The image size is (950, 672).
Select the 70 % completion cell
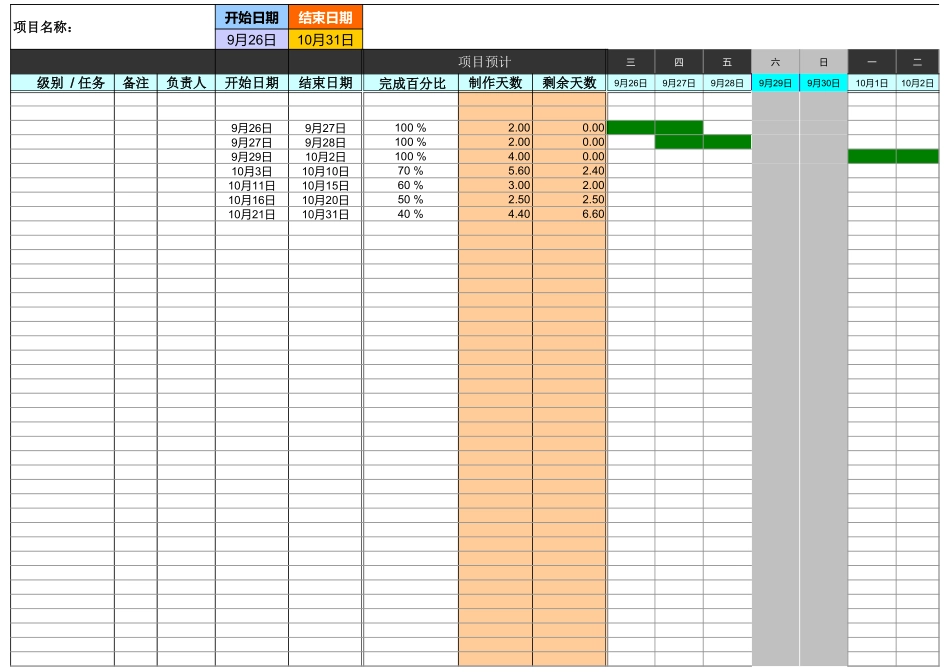[x=411, y=171]
